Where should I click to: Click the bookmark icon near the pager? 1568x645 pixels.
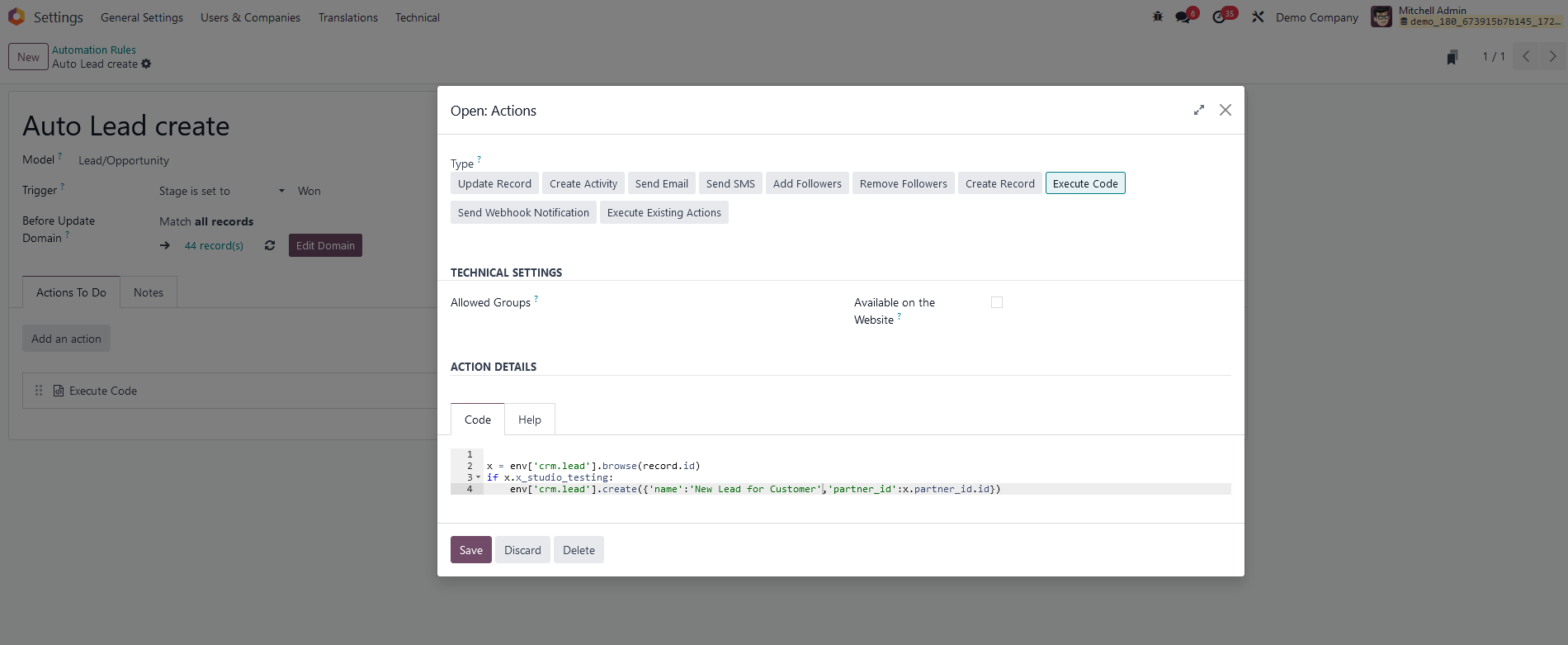(x=1452, y=57)
